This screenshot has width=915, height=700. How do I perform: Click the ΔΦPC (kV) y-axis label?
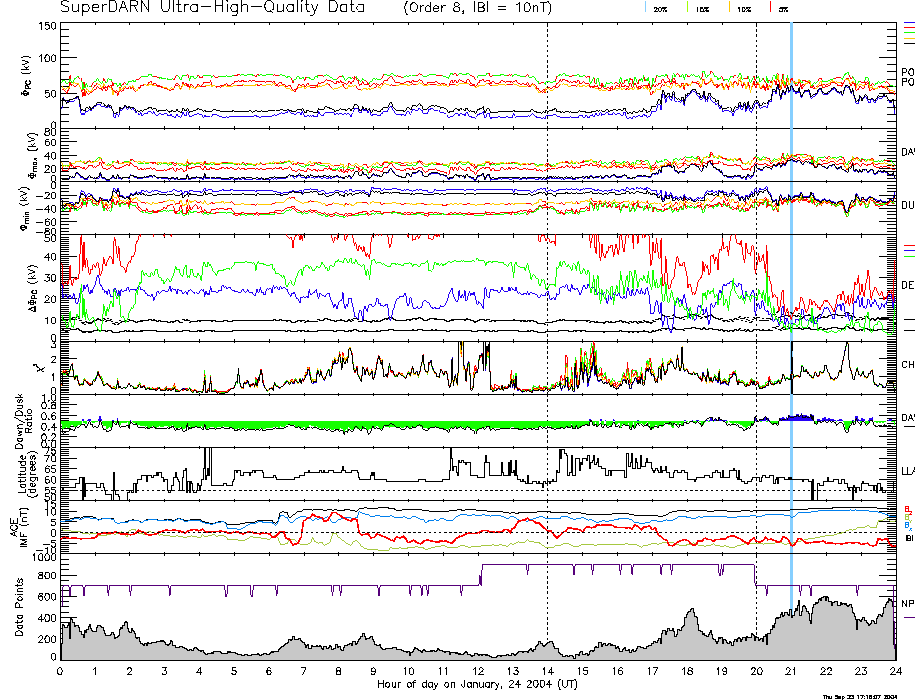coord(33,288)
